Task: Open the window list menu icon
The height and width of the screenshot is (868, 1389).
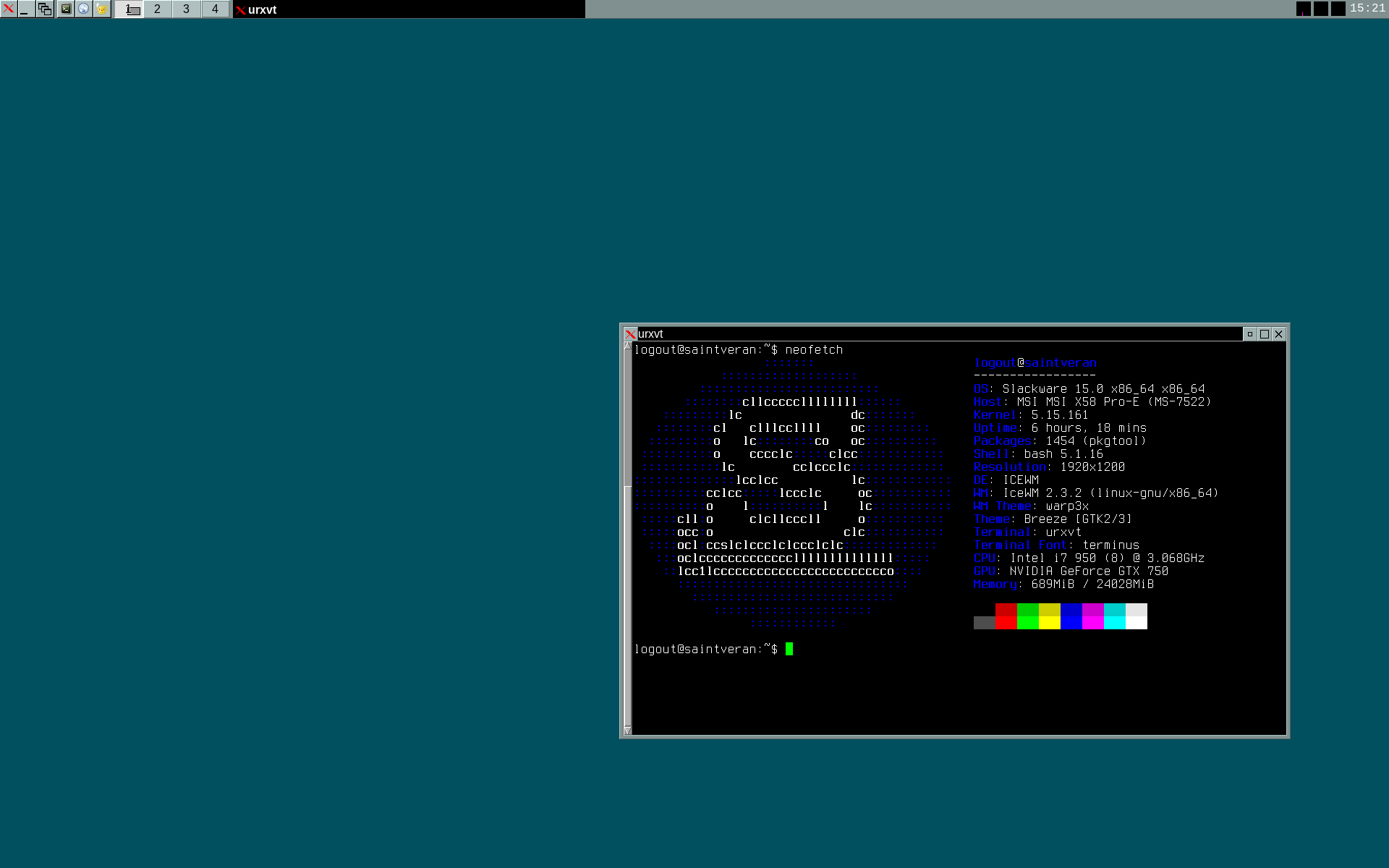Action: click(44, 9)
